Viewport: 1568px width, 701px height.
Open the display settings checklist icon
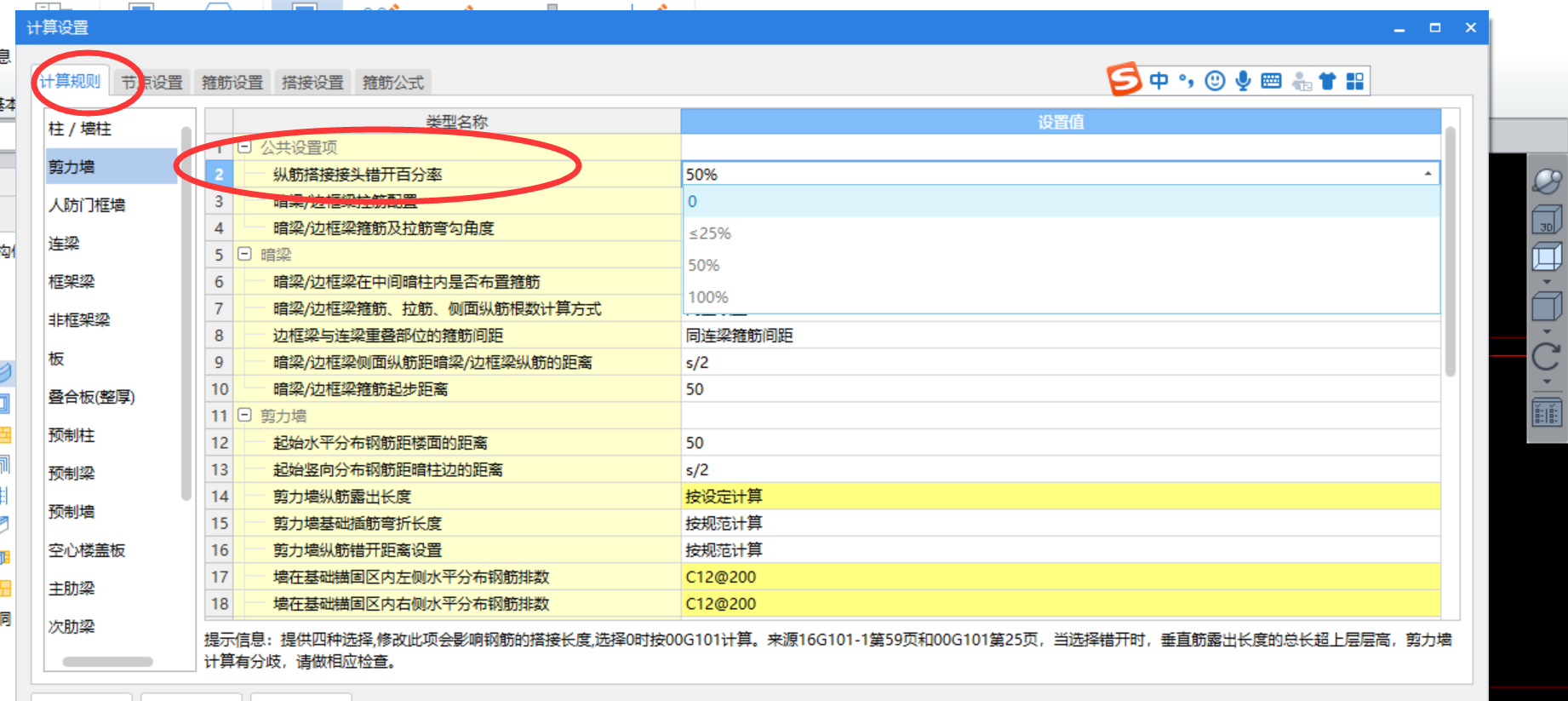point(1547,413)
